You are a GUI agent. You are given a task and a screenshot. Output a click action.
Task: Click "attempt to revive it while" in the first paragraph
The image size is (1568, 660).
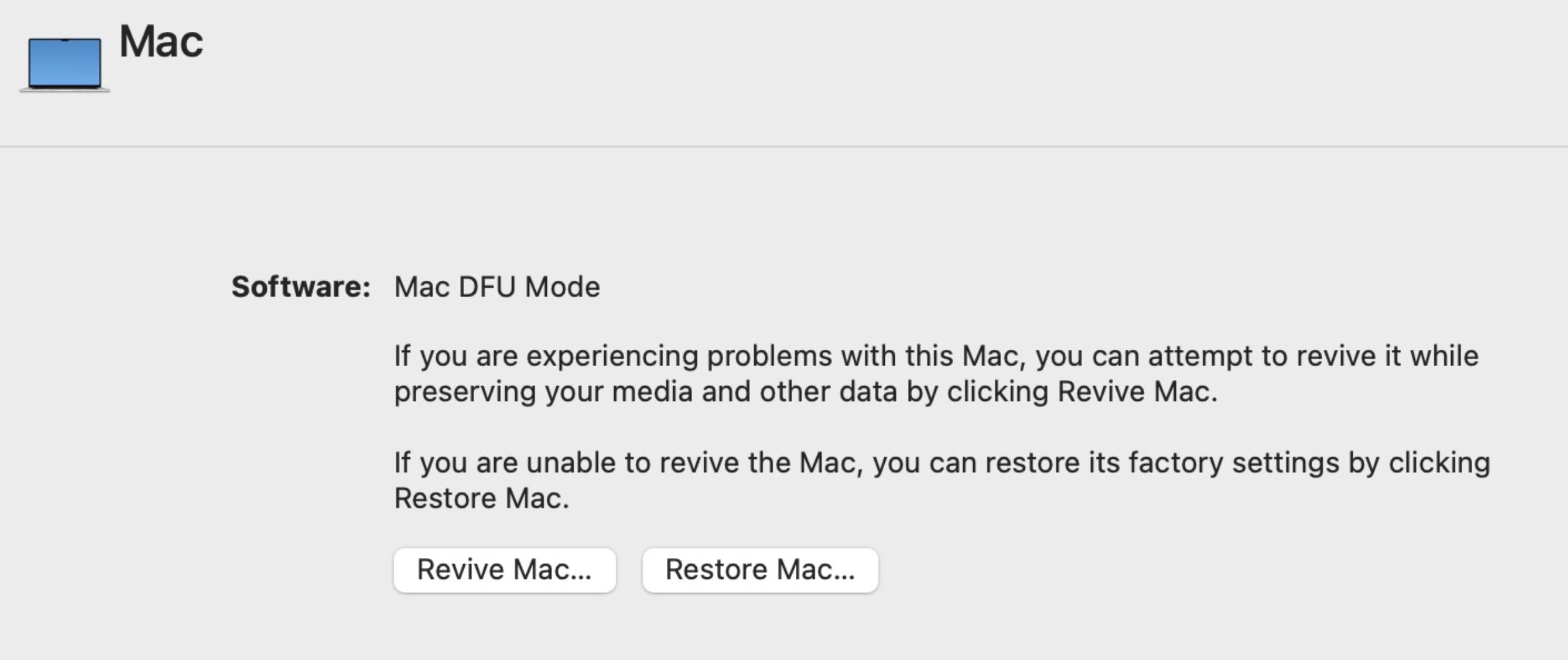[1313, 356]
